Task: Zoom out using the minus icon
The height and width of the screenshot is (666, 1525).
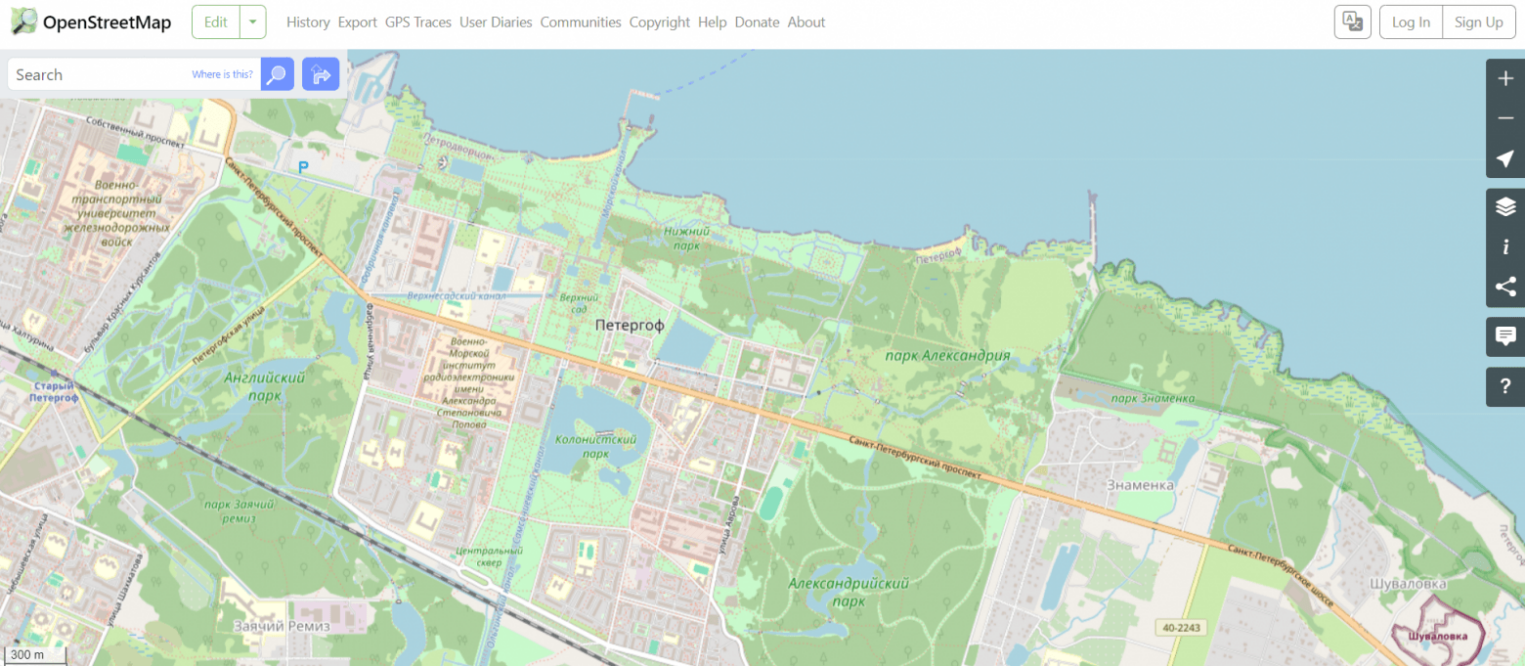Action: [1505, 119]
